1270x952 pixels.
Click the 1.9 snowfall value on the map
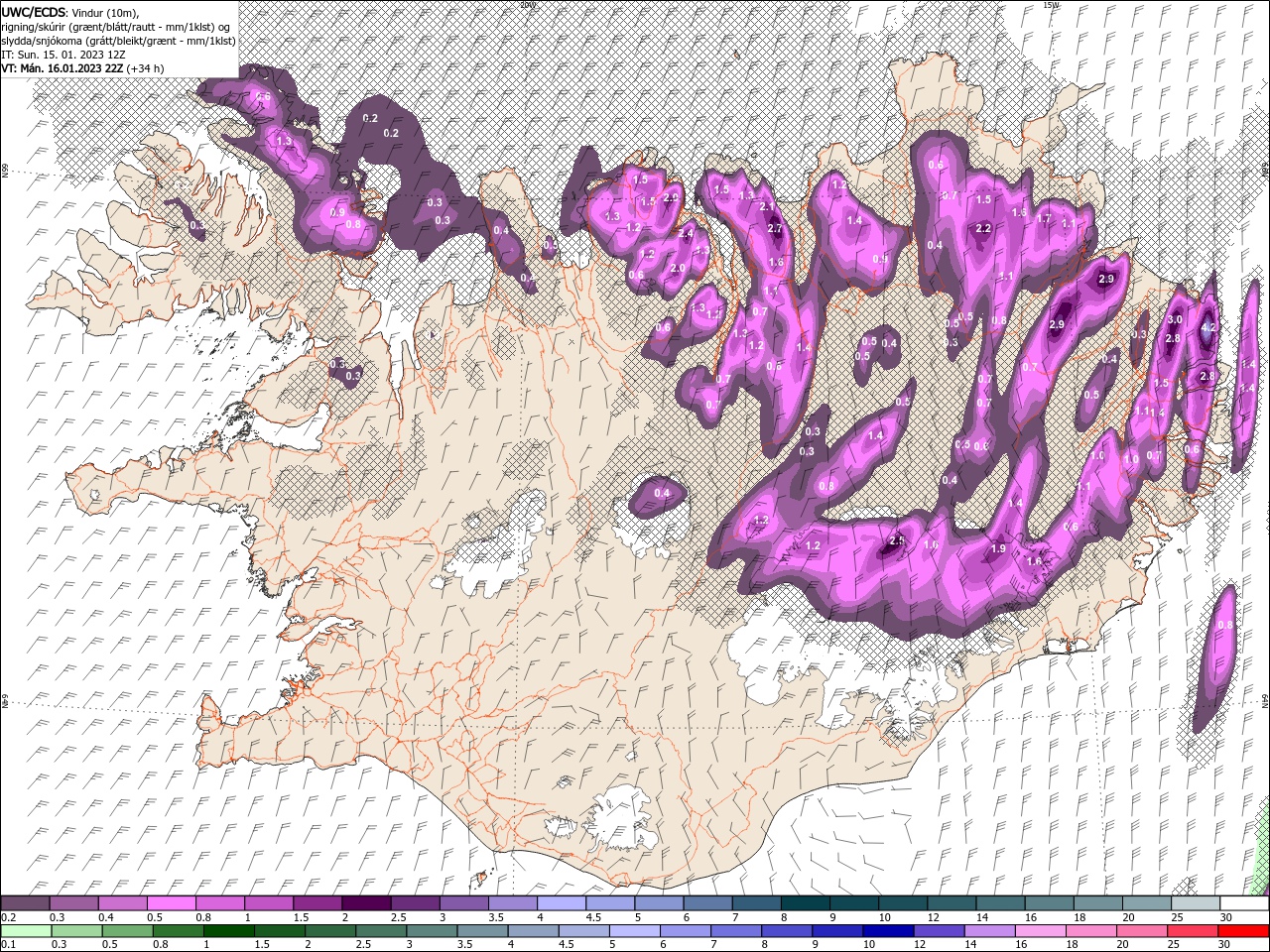[998, 548]
